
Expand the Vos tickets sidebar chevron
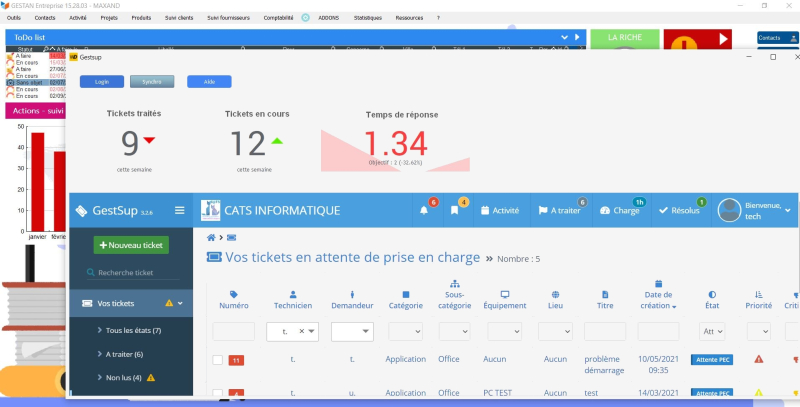click(180, 303)
